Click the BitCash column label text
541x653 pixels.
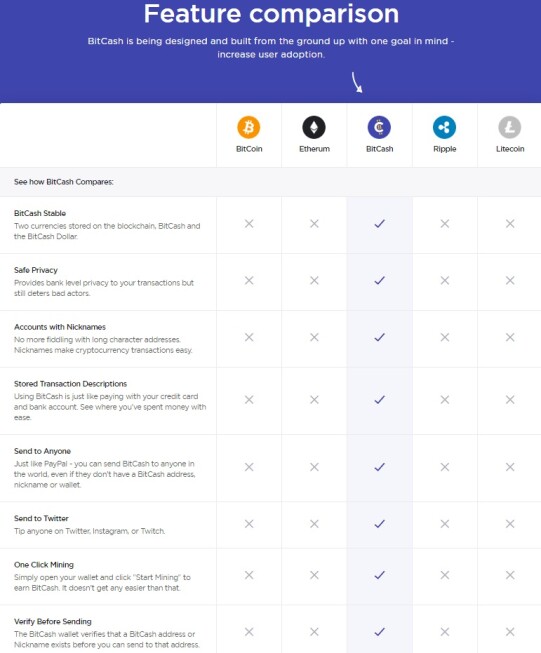[379, 149]
